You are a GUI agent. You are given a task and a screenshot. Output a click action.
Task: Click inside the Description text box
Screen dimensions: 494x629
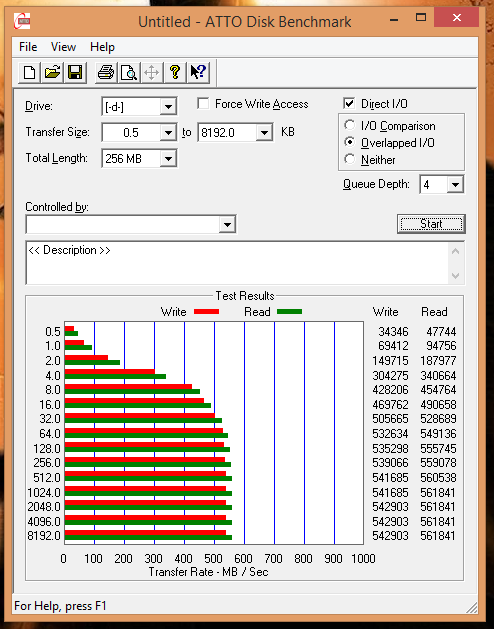tap(237, 263)
